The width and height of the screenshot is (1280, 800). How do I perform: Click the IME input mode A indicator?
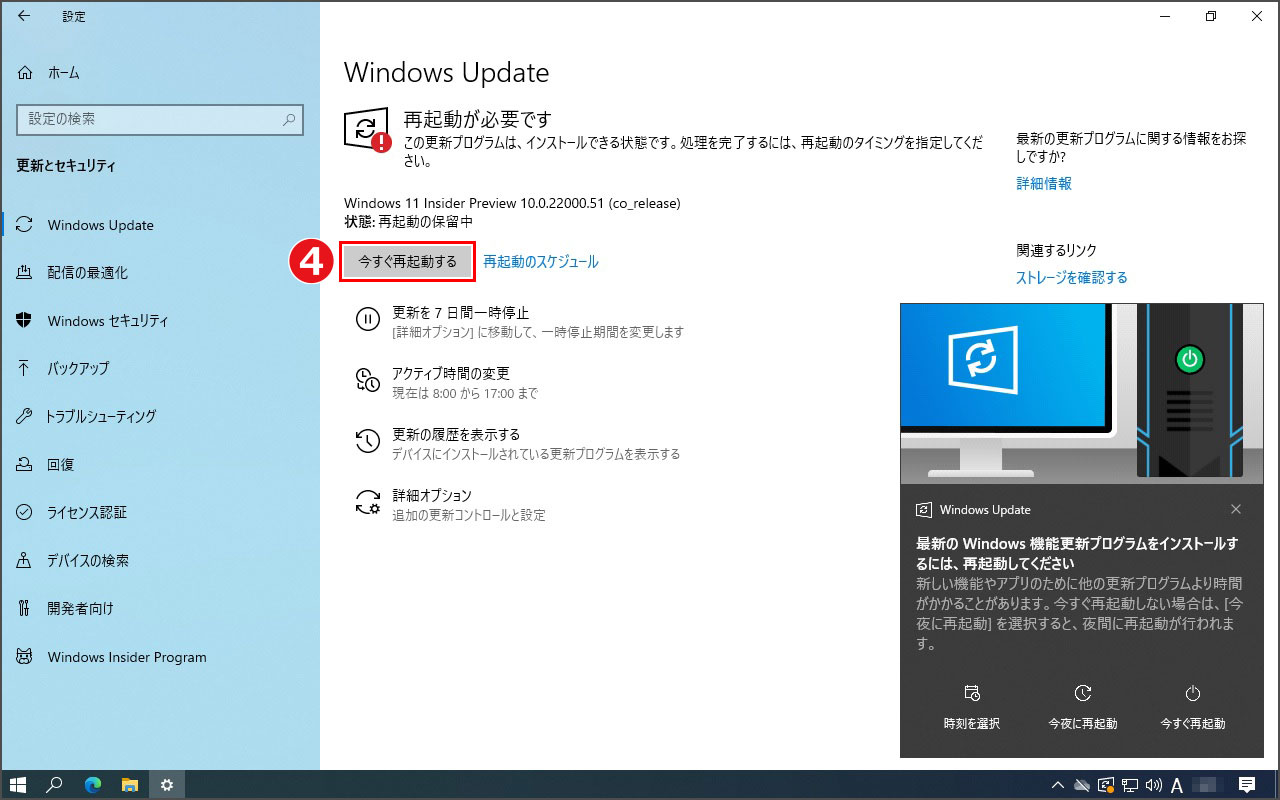tap(1177, 785)
